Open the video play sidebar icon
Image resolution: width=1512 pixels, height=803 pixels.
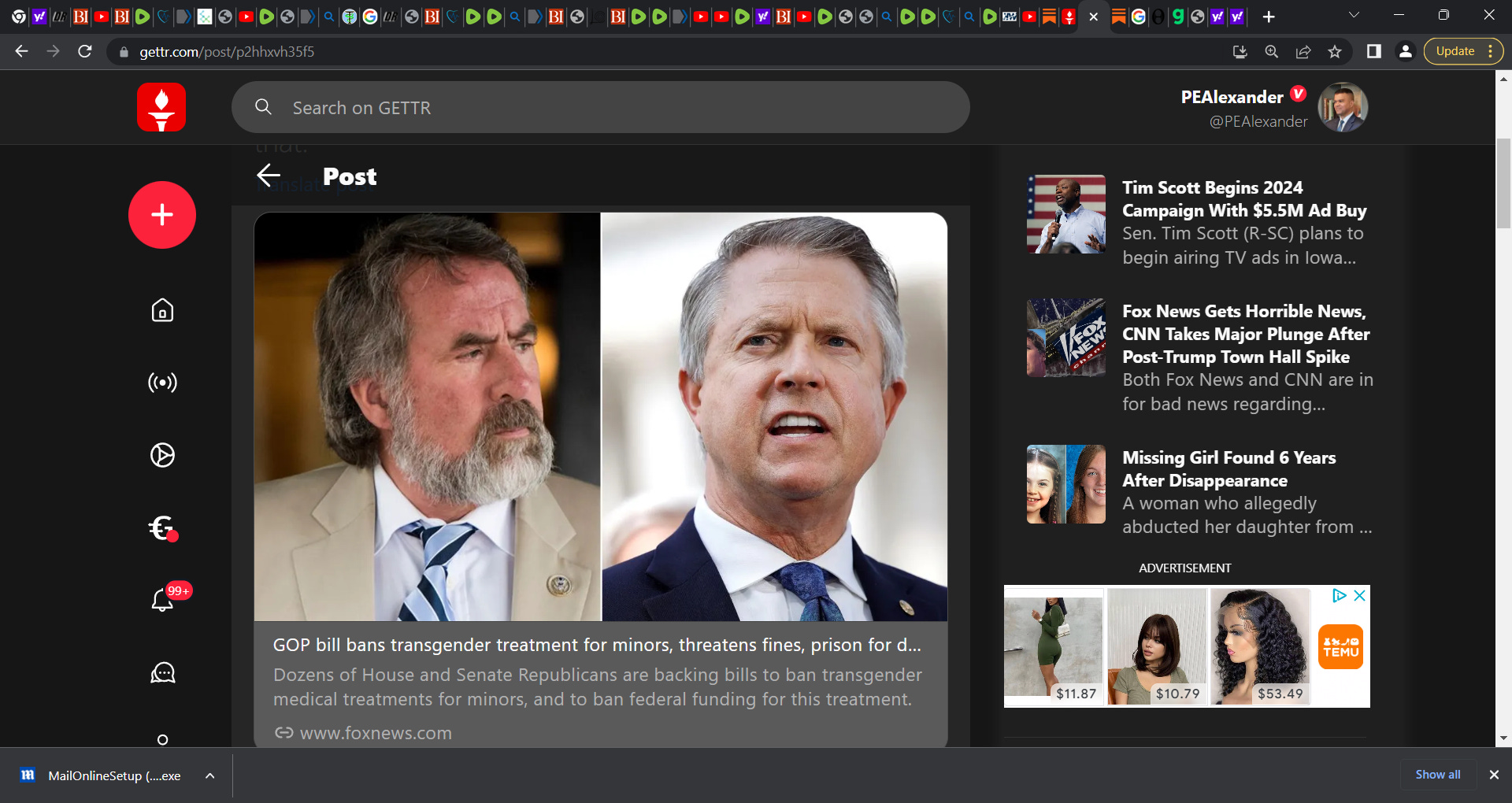click(x=162, y=455)
